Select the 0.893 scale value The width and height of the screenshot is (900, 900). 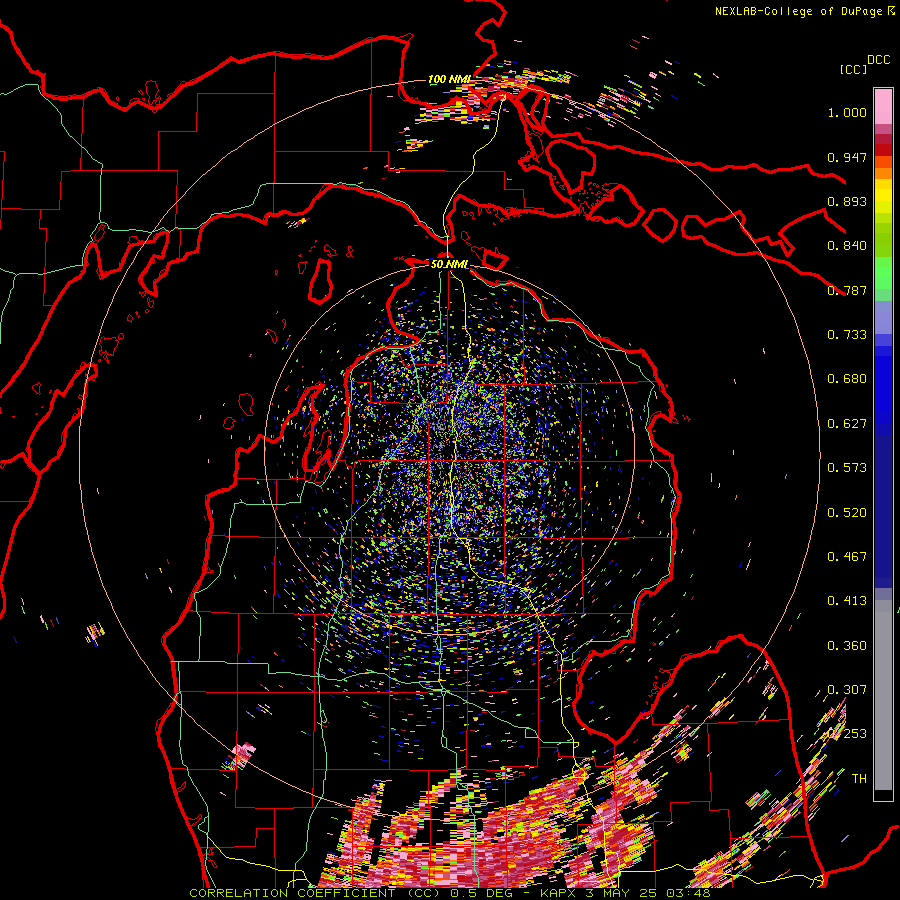coord(847,201)
